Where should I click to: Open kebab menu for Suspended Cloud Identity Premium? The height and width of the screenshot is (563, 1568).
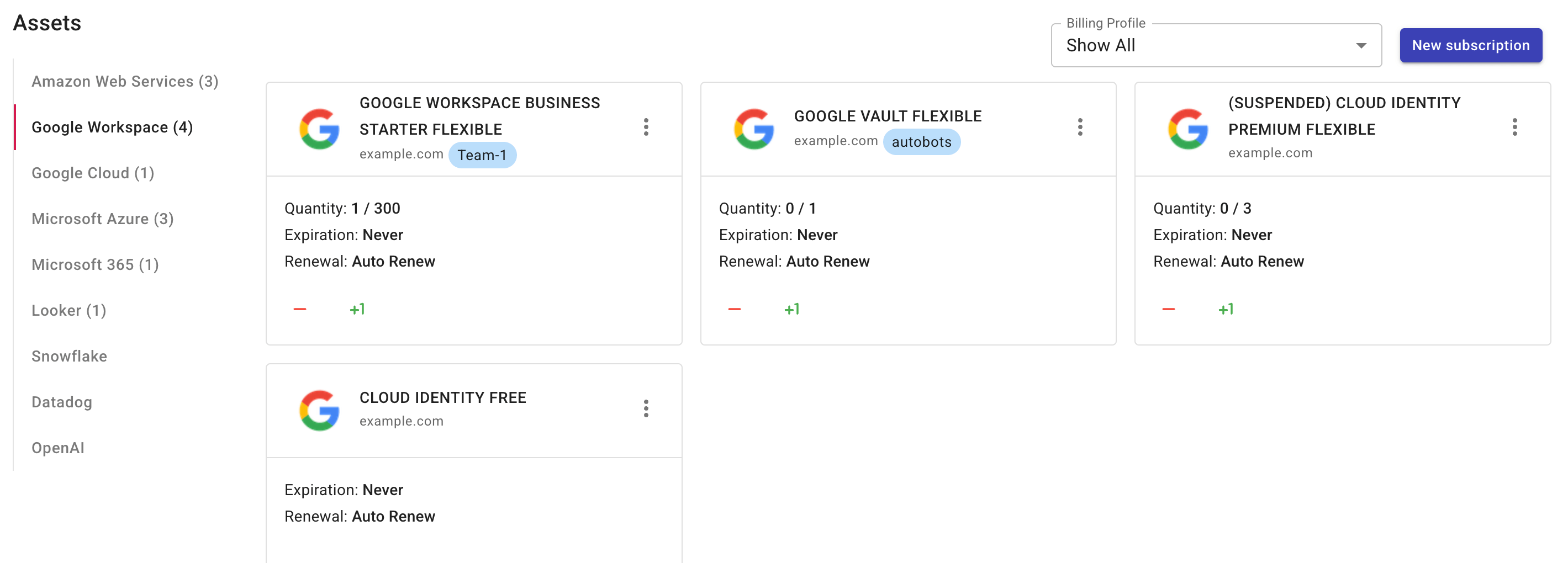(x=1514, y=127)
